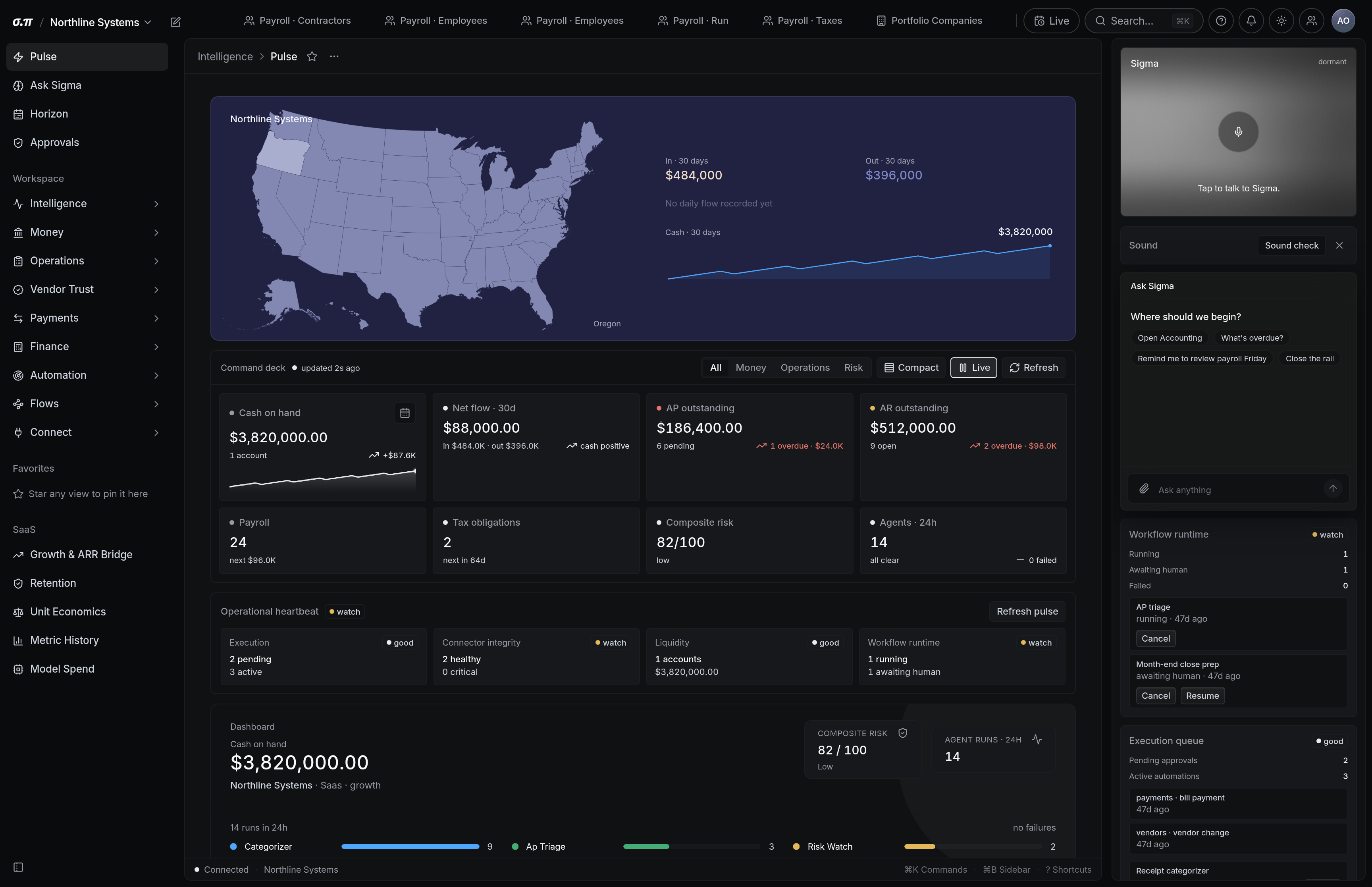Open the Portfolio Companies tab
Image resolution: width=1372 pixels, height=887 pixels.
point(929,21)
